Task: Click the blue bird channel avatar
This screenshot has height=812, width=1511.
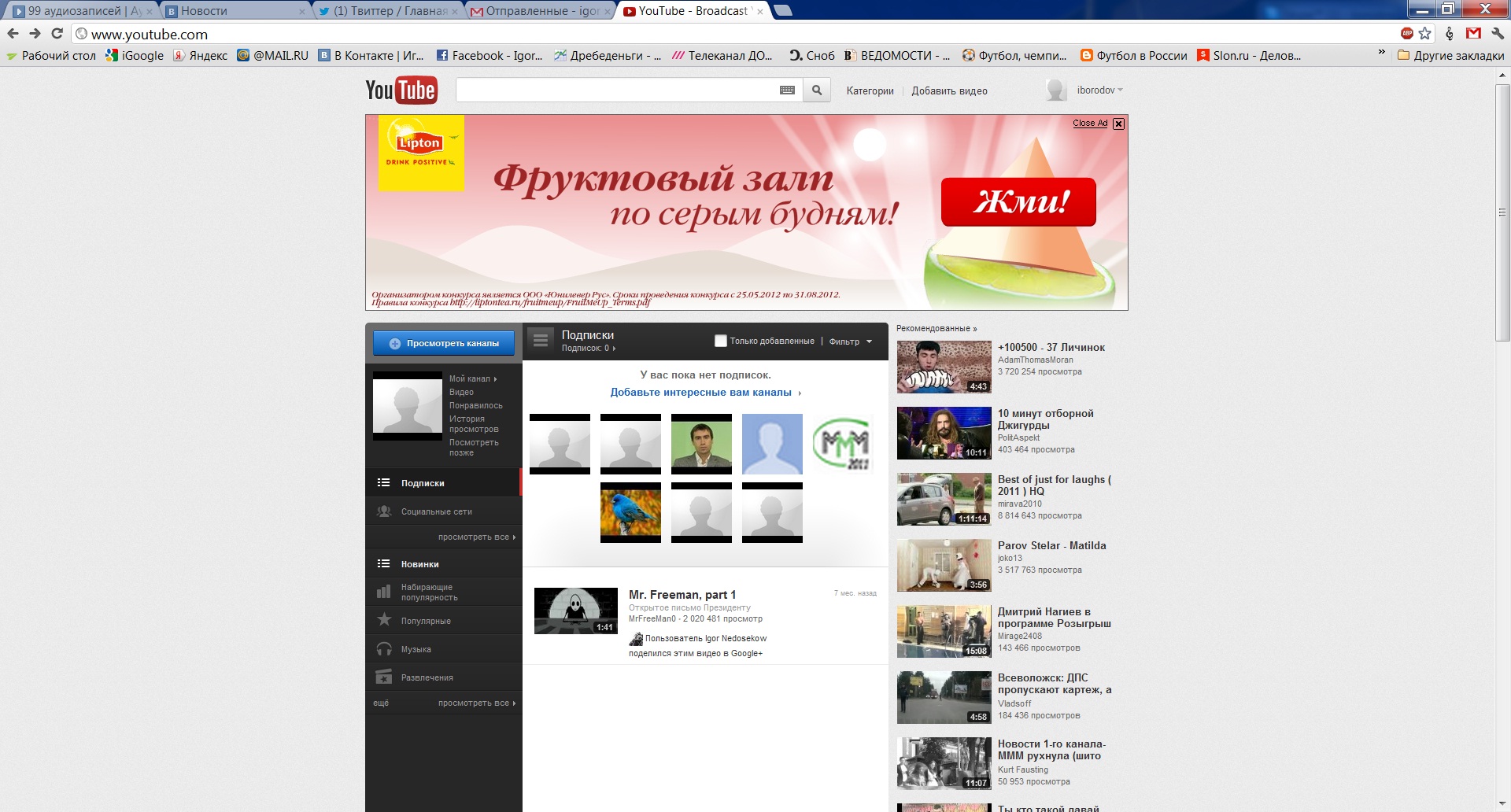Action: coord(630,513)
